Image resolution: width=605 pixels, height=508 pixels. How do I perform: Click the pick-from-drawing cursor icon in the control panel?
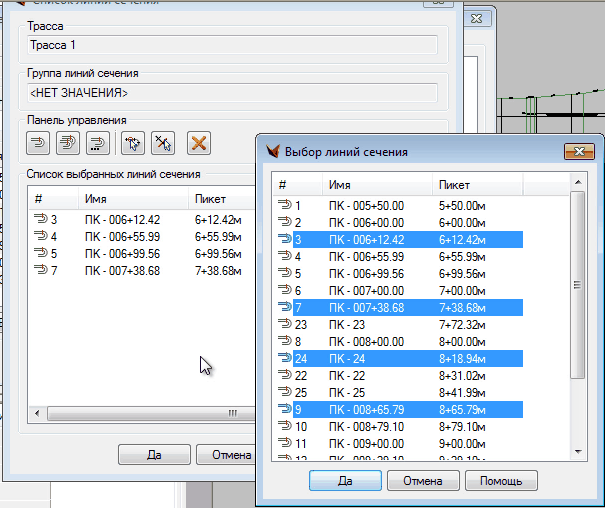click(x=131, y=143)
